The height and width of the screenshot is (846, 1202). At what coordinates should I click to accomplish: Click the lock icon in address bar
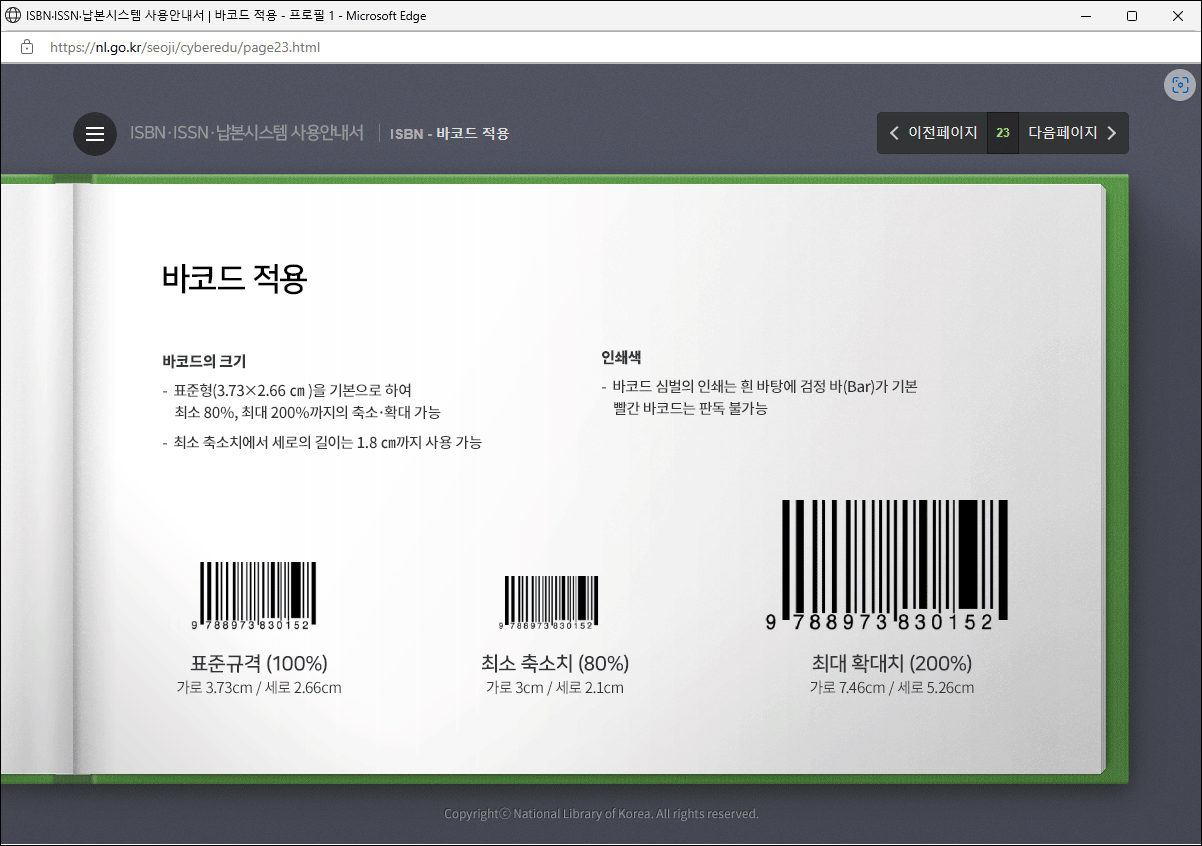point(27,47)
